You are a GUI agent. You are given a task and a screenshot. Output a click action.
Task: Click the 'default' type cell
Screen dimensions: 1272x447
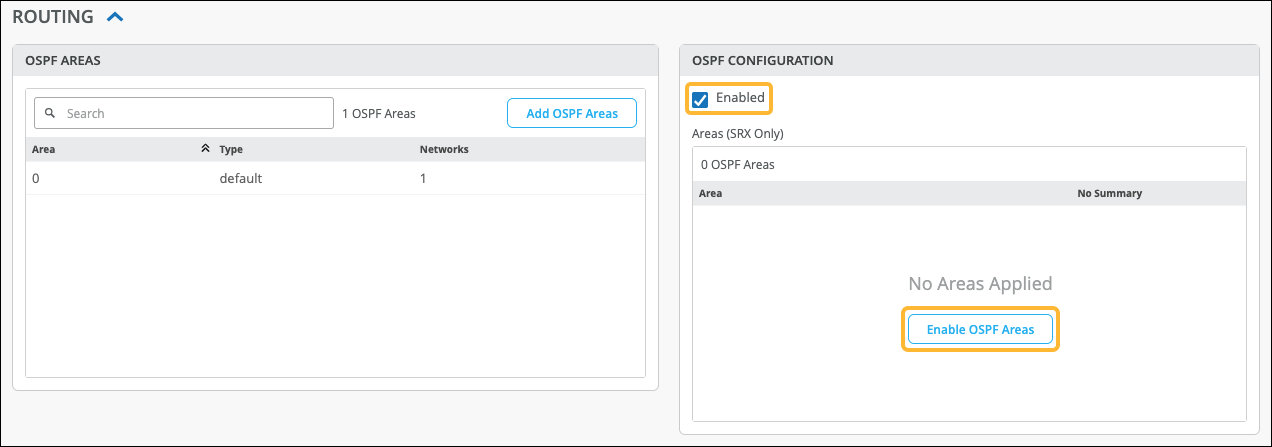click(x=240, y=178)
